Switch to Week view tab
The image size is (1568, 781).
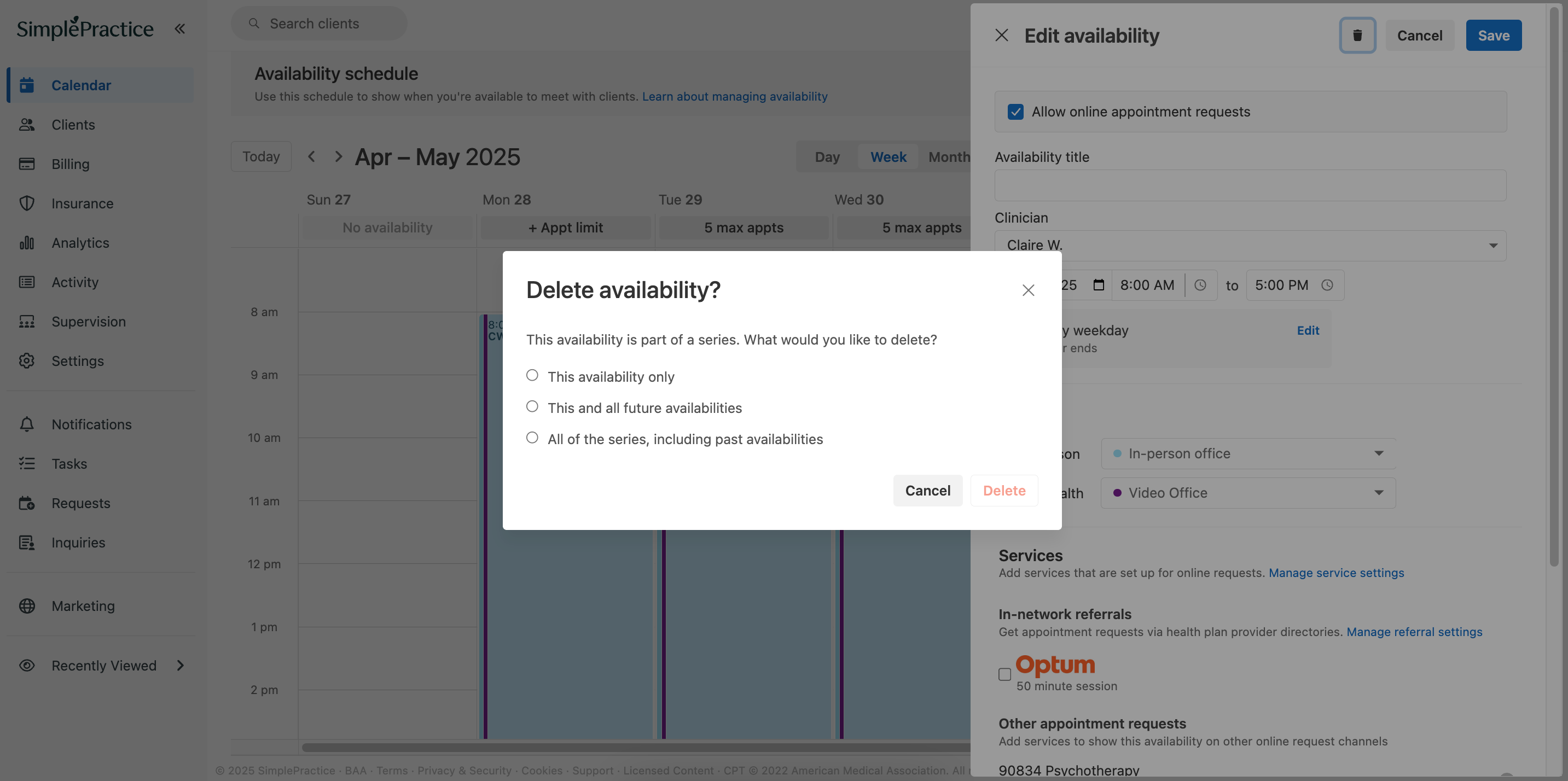(888, 156)
